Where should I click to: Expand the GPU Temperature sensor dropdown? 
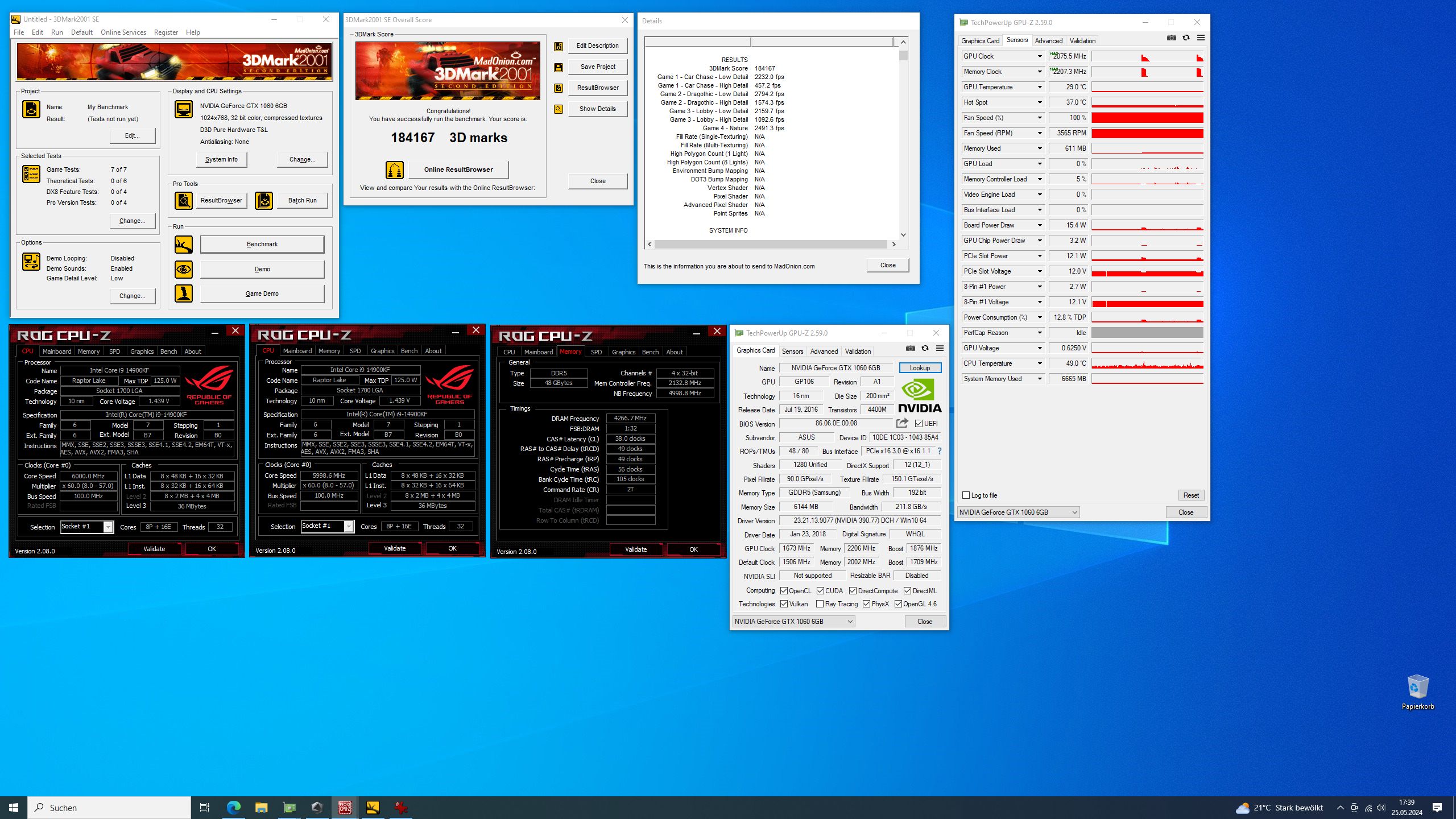tap(1040, 87)
